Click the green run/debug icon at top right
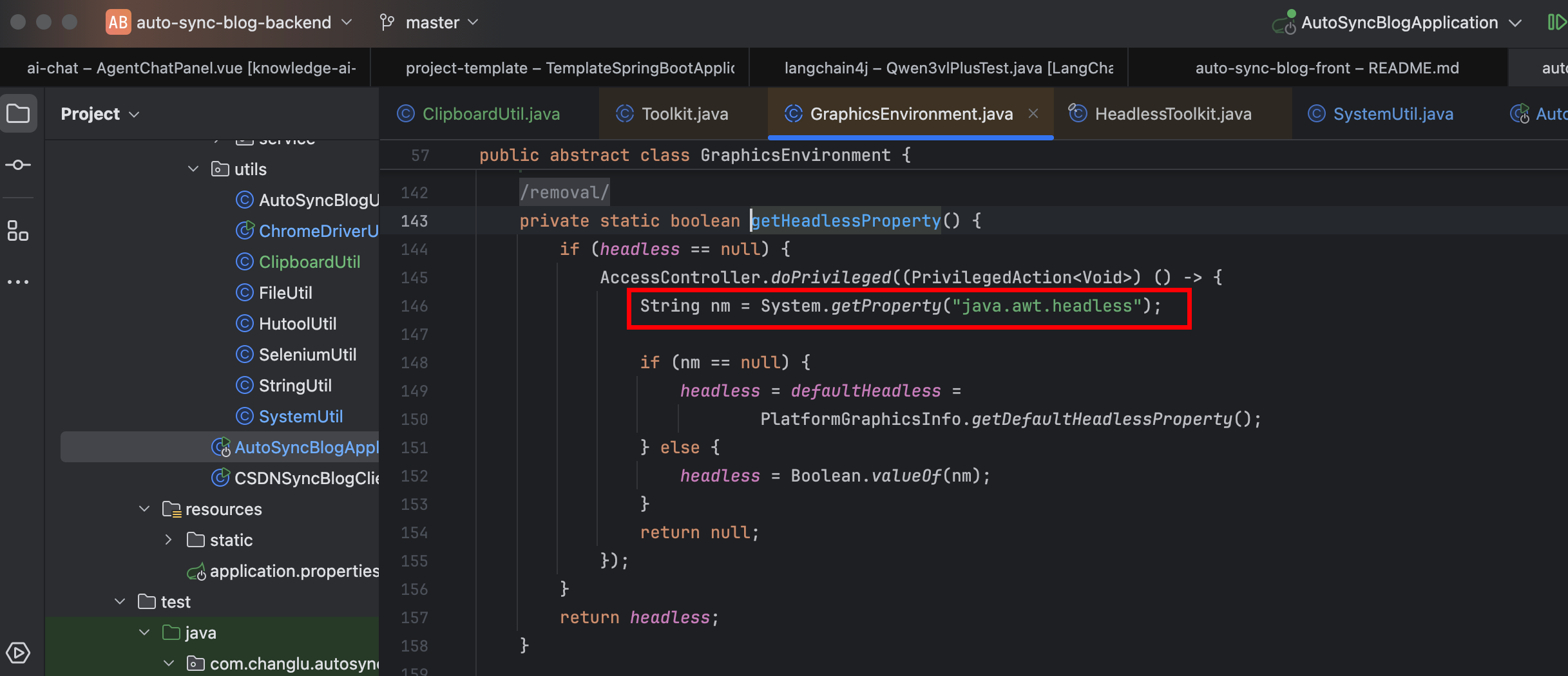The image size is (1568, 676). [x=1556, y=23]
